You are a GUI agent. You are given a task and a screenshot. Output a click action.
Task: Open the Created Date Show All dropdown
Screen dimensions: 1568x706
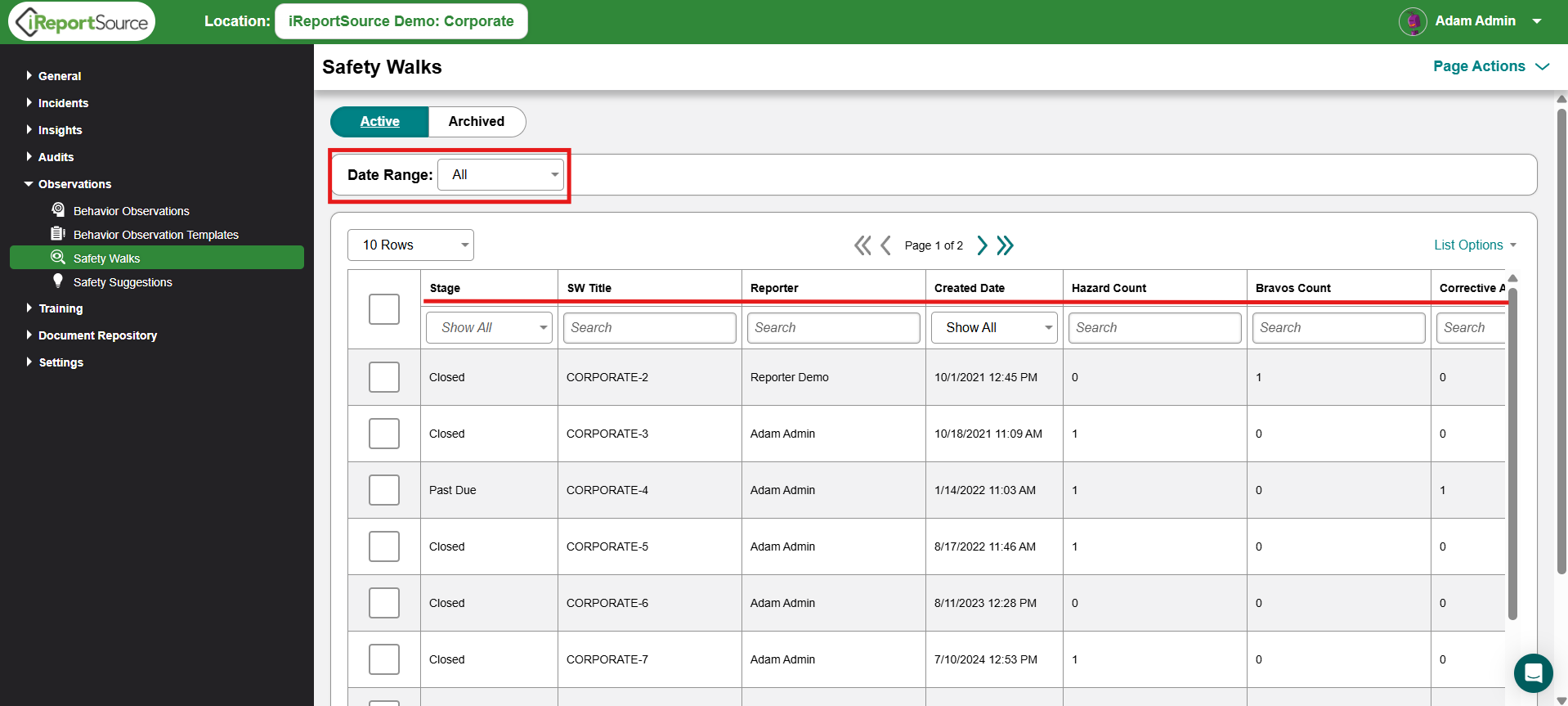coord(994,328)
